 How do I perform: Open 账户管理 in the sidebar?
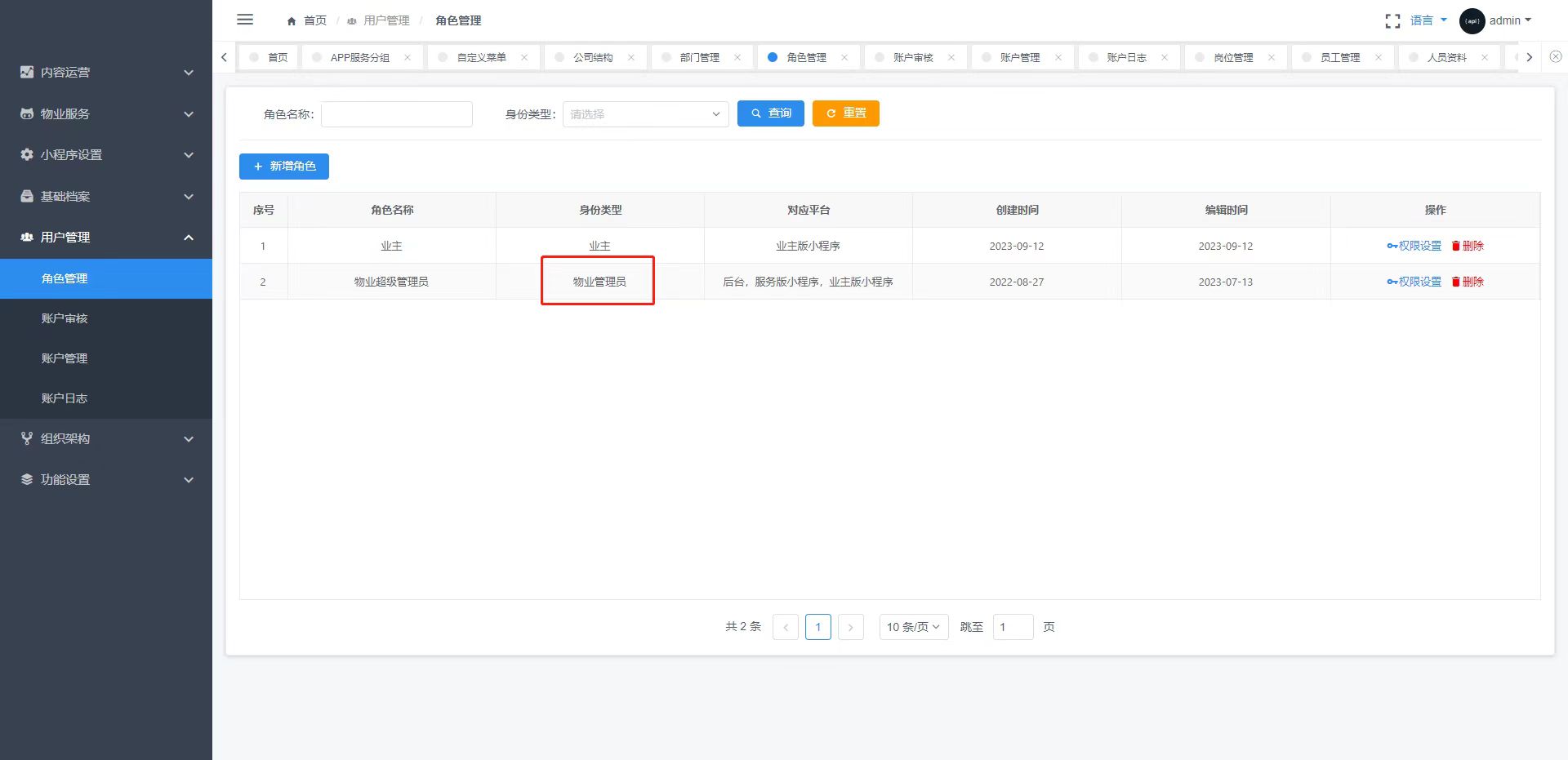pos(106,358)
